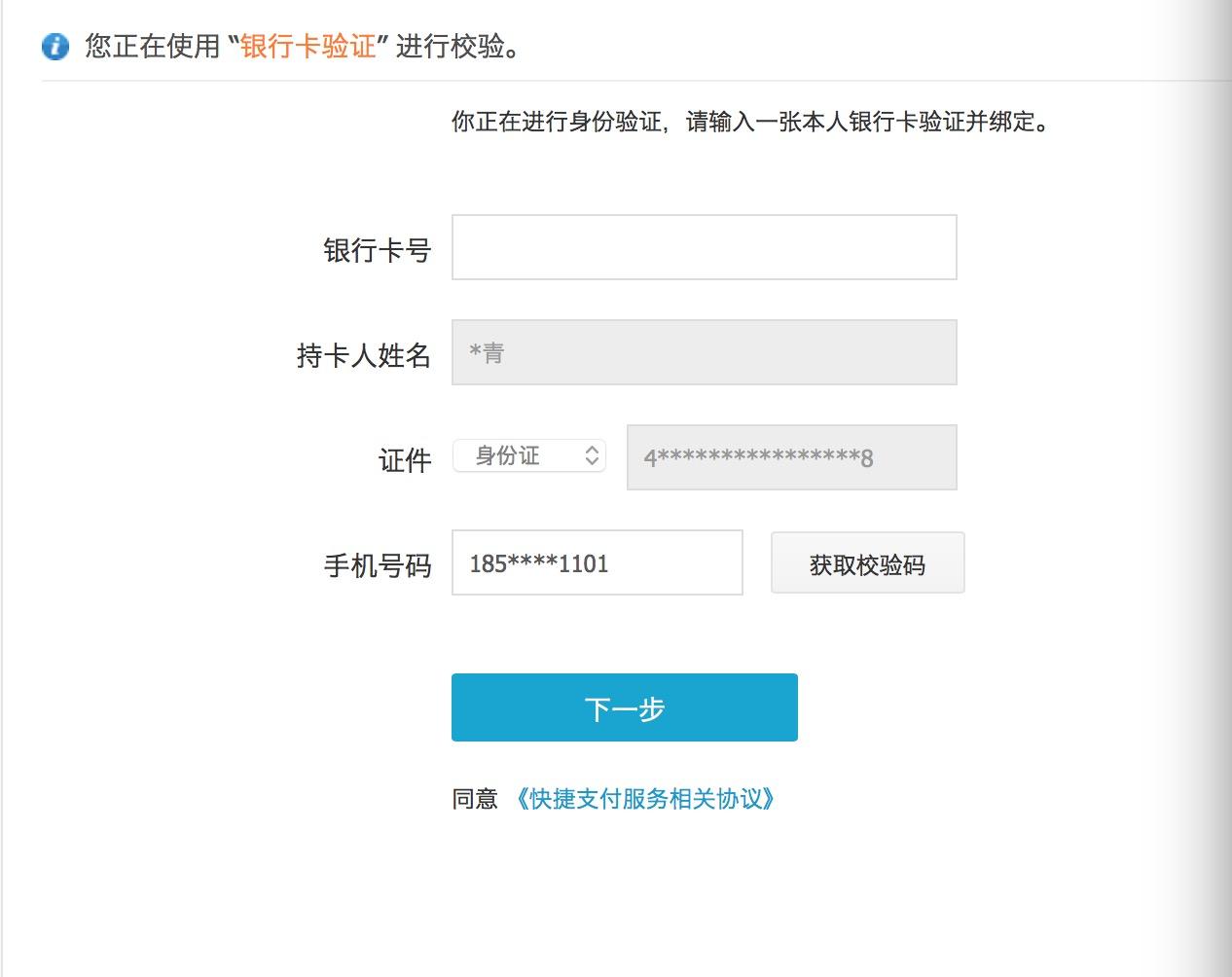Image resolution: width=1232 pixels, height=977 pixels.
Task: Click the 进行校验 text in the header
Action: tap(456, 47)
